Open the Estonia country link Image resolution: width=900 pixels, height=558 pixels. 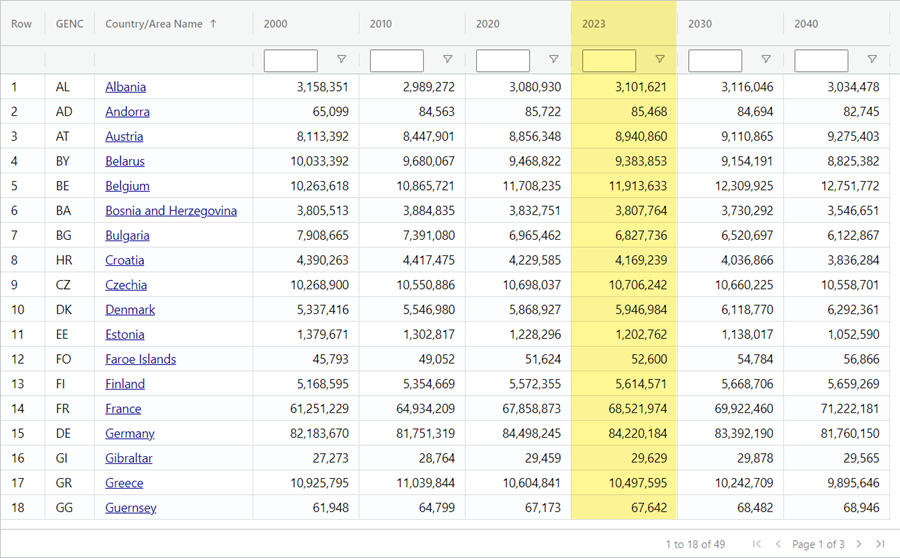tap(125, 334)
